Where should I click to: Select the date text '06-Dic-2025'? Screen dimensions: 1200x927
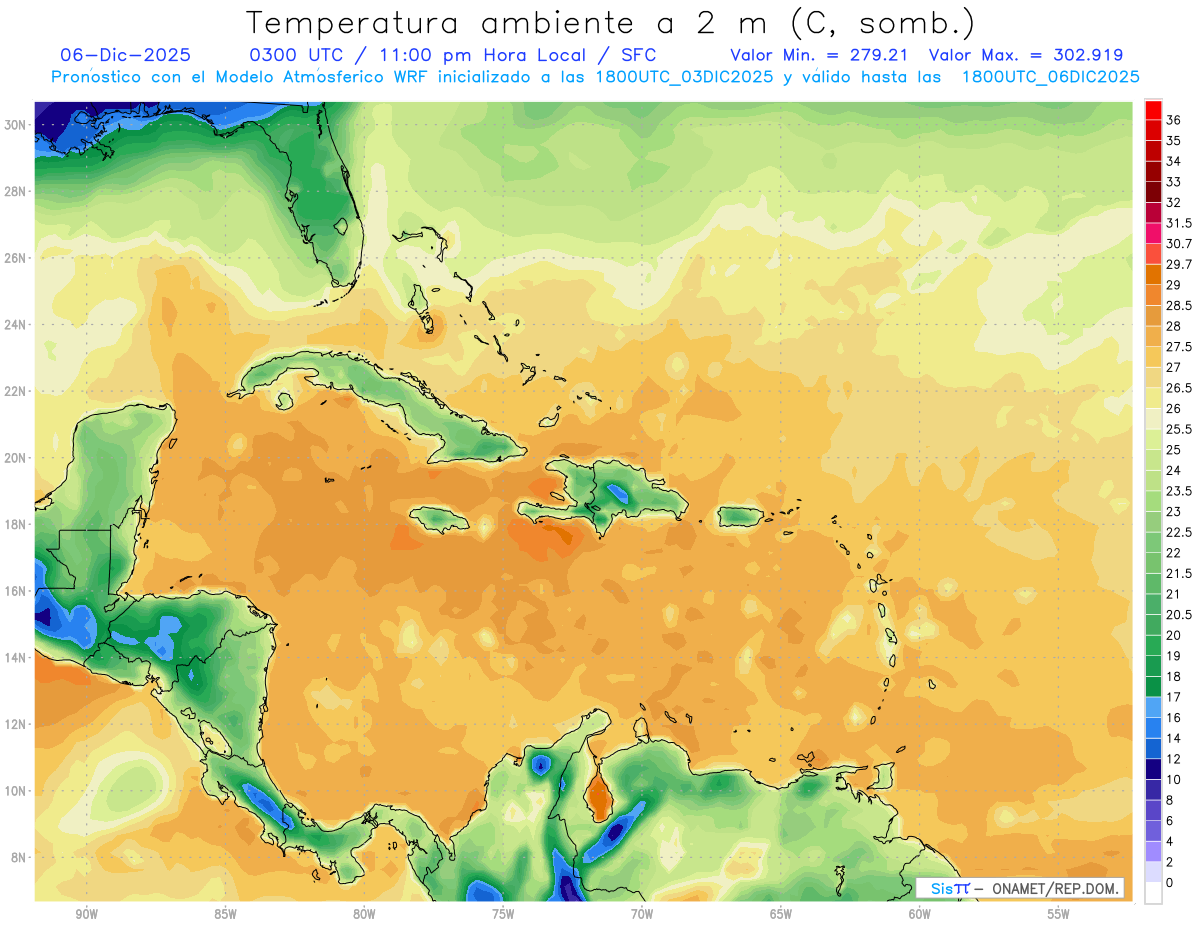[125, 55]
